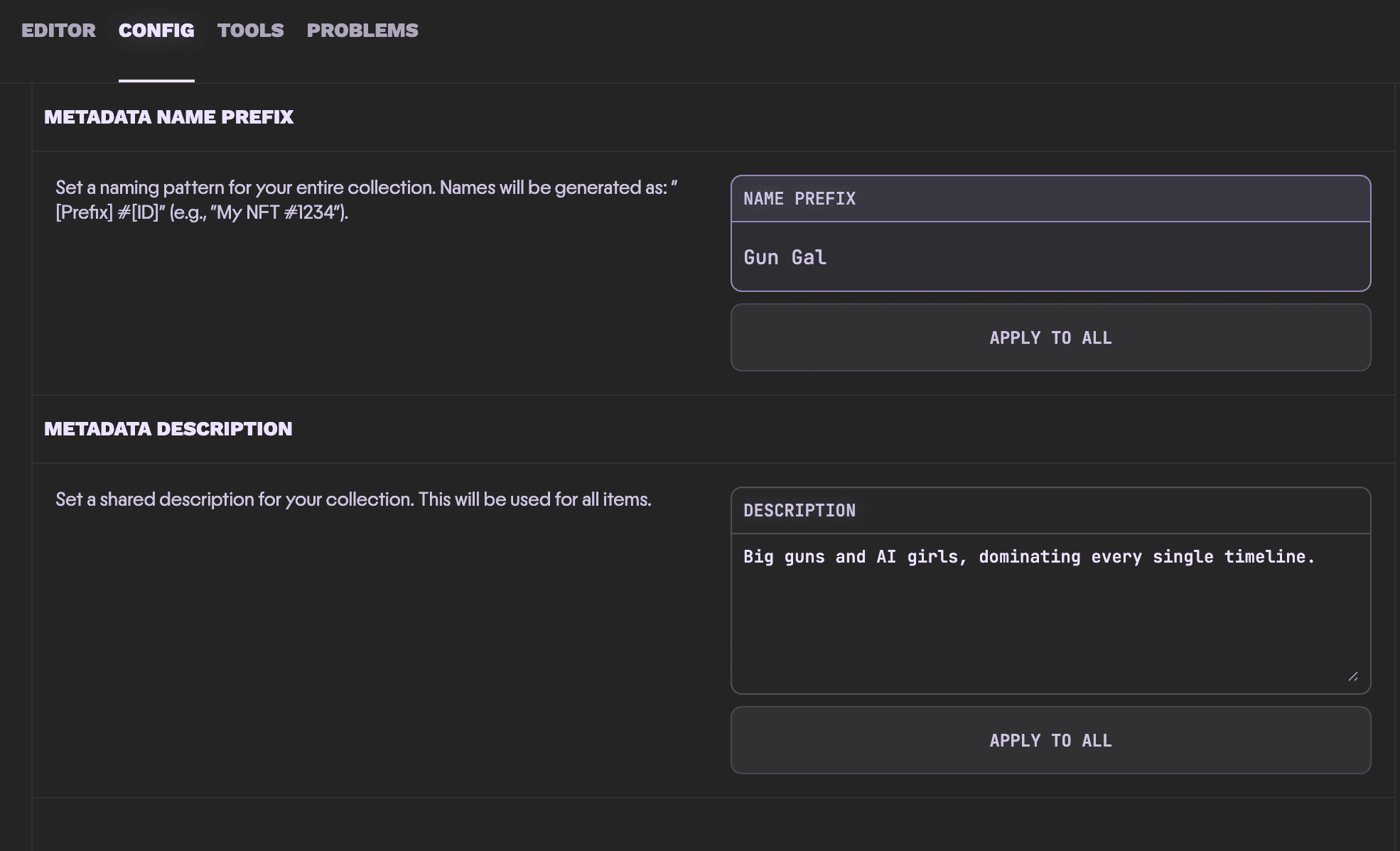Click the CONFIG tab underline indicator
This screenshot has height=851, width=1400.
(156, 82)
